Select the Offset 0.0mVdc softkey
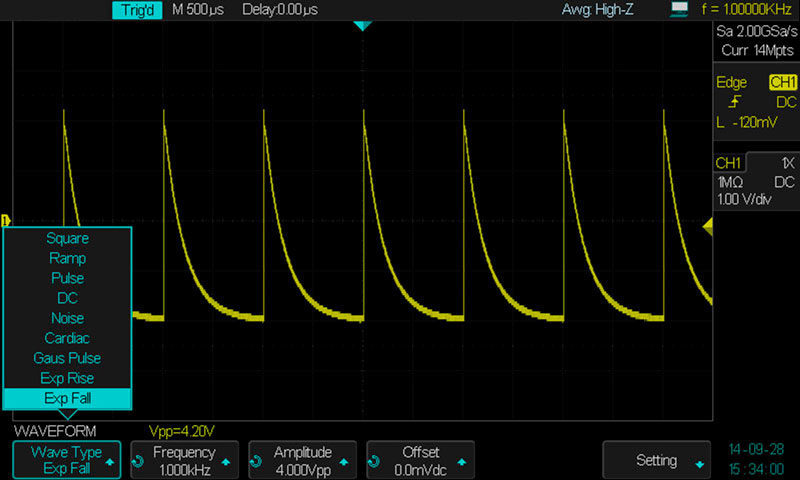This screenshot has height=480, width=800. click(x=420, y=460)
